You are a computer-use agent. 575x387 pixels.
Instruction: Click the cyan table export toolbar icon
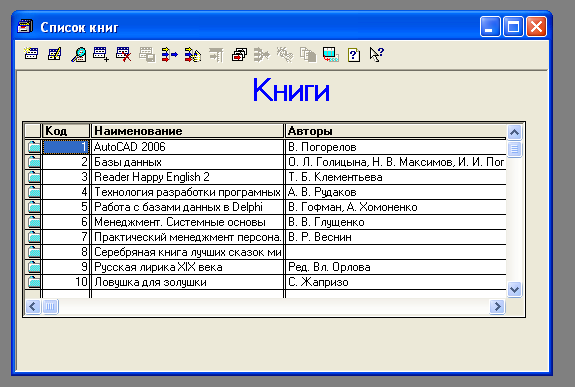point(331,54)
